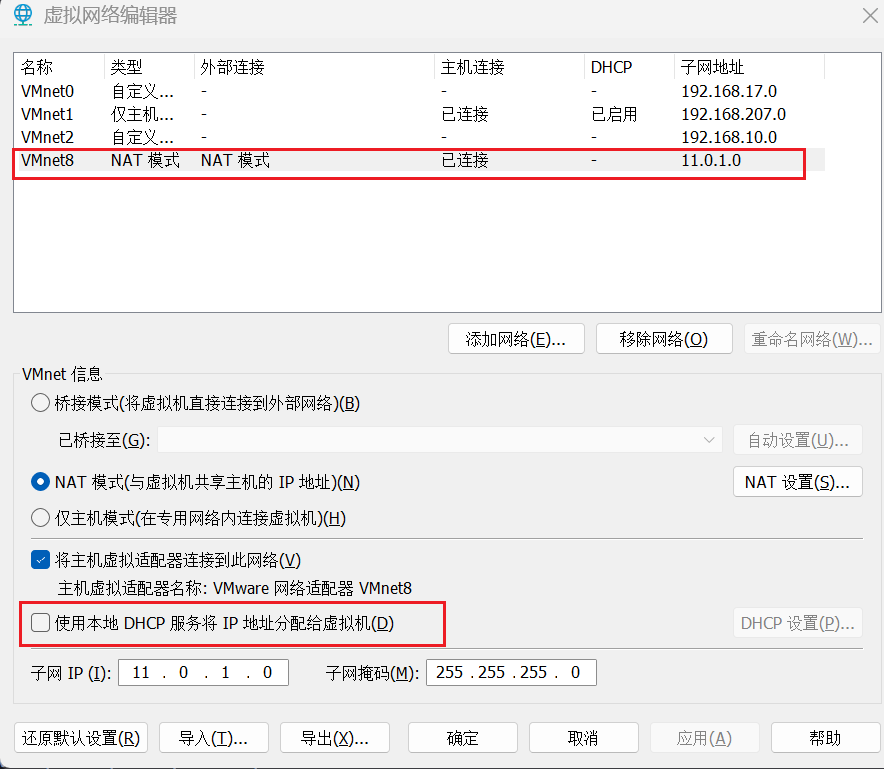Select the VMnet1 host-only network row
The height and width of the screenshot is (769, 884).
(48, 114)
